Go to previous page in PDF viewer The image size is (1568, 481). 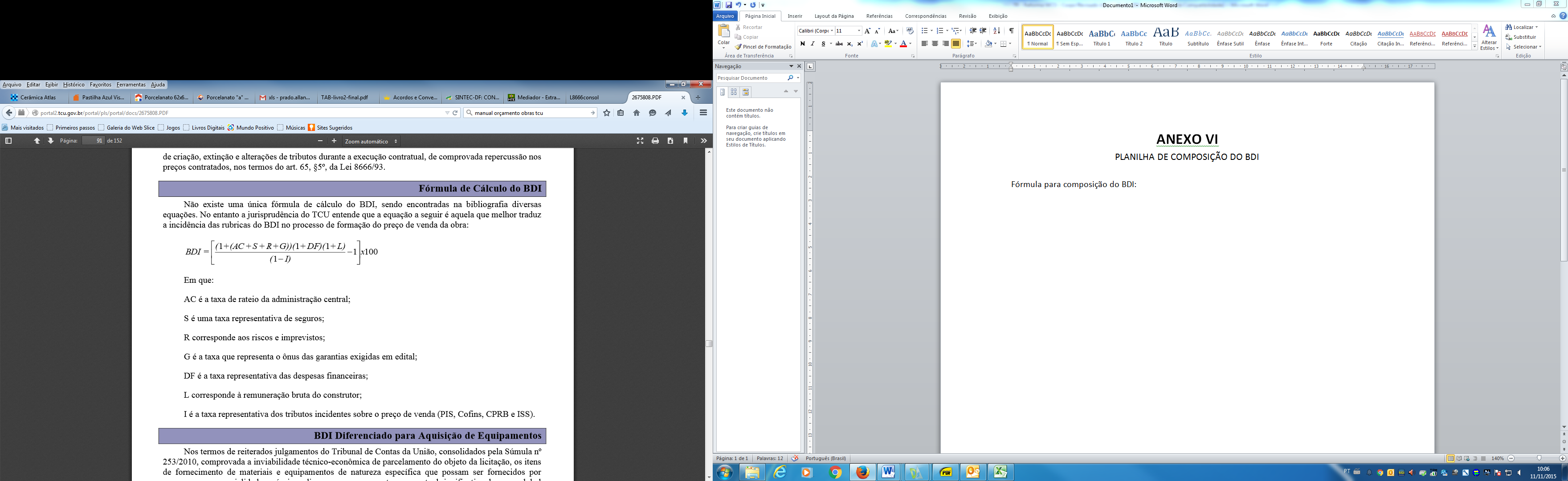pyautogui.click(x=37, y=141)
